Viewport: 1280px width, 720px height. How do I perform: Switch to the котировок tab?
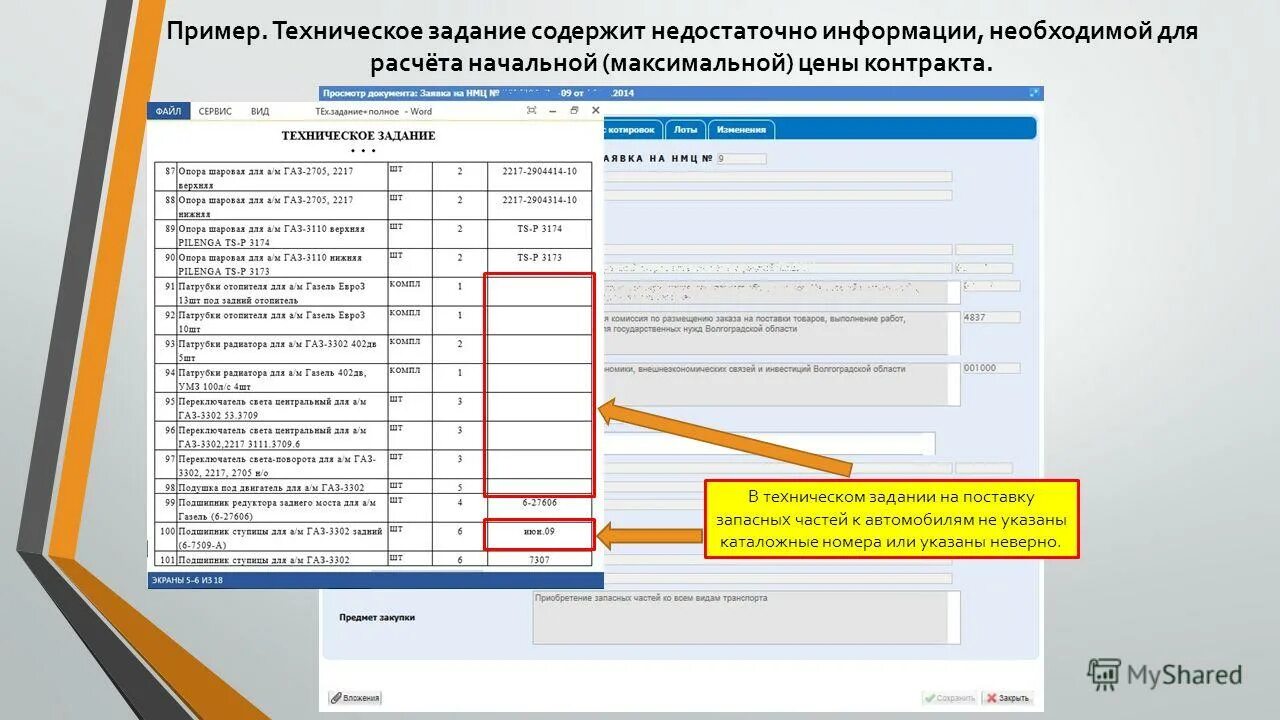[629, 130]
